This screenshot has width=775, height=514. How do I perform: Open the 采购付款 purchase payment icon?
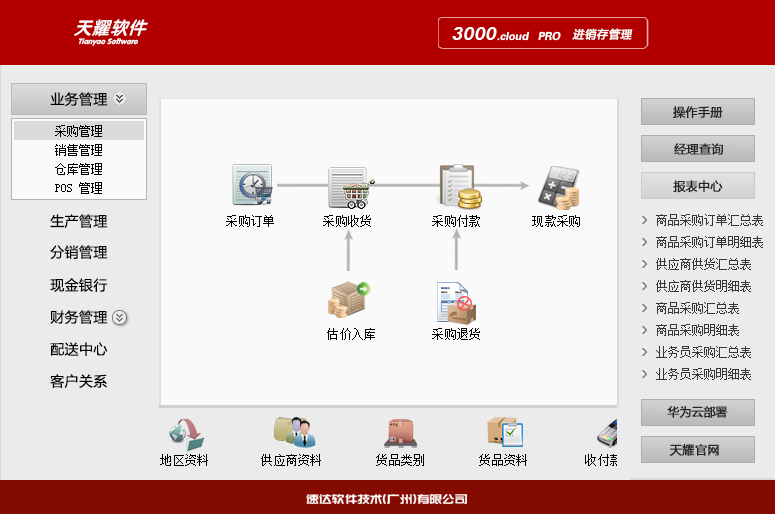(x=457, y=186)
